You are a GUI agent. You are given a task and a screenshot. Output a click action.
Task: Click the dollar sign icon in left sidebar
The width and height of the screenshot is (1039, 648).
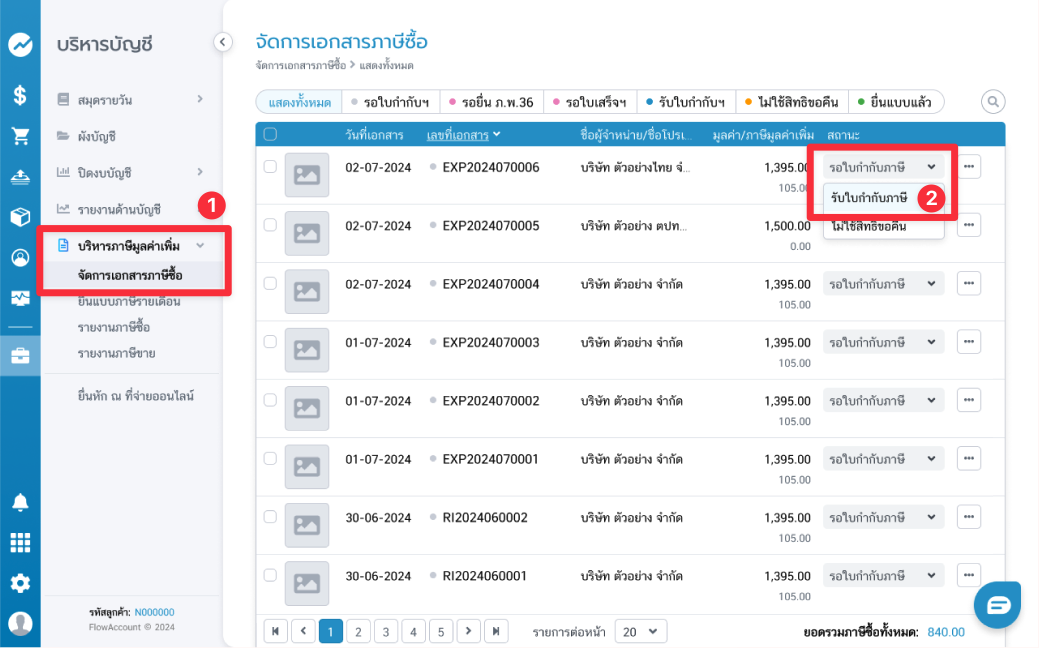pyautogui.click(x=20, y=95)
